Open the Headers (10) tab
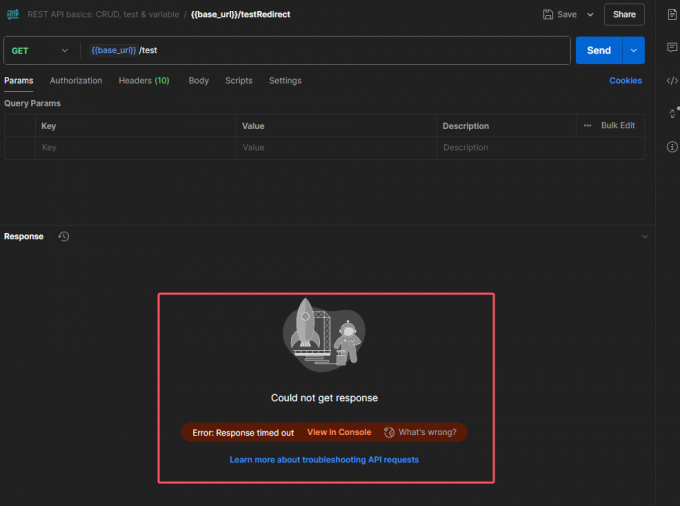This screenshot has height=506, width=680. pos(144,81)
